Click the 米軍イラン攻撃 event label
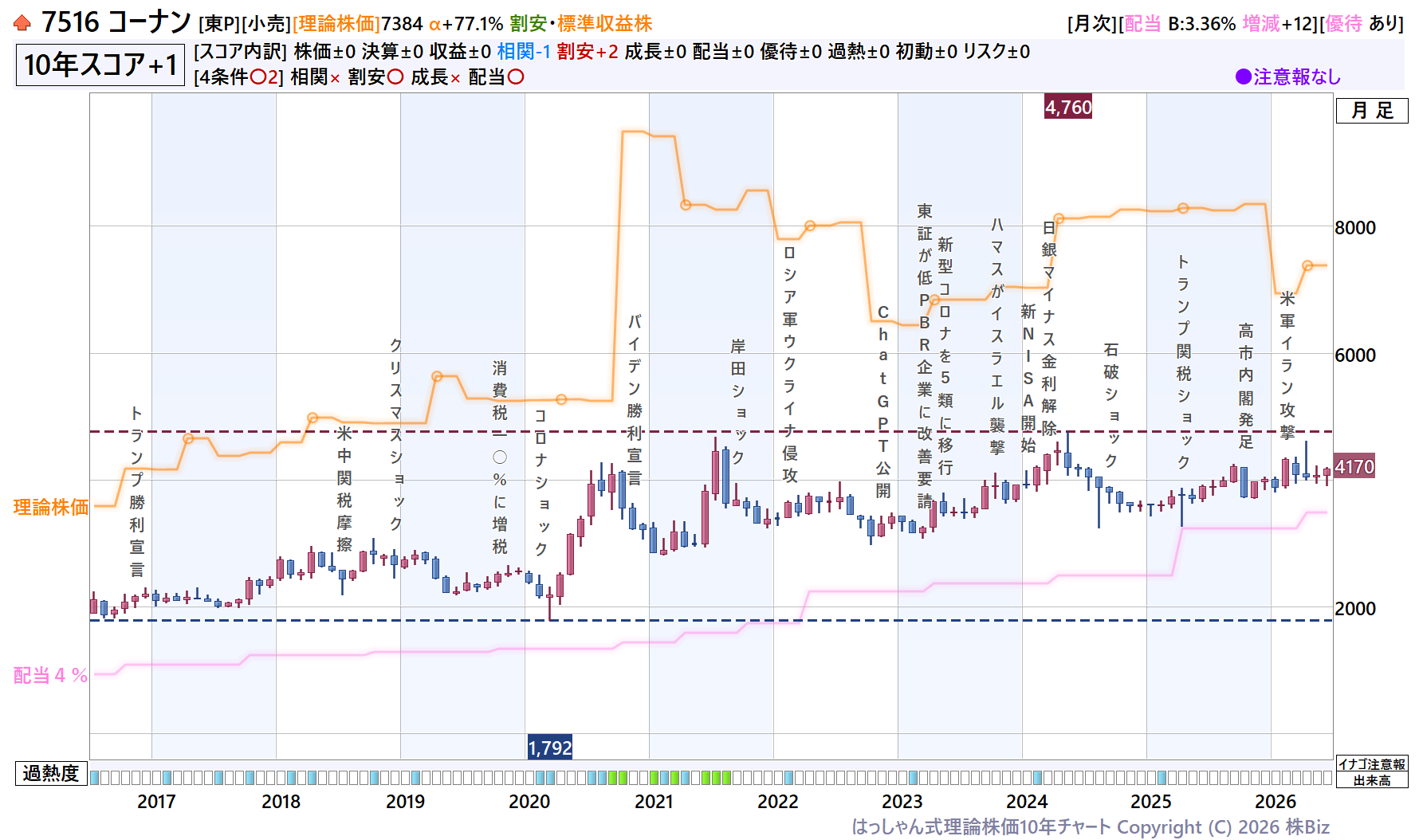This screenshot has width=1419, height=840. tap(1287, 365)
